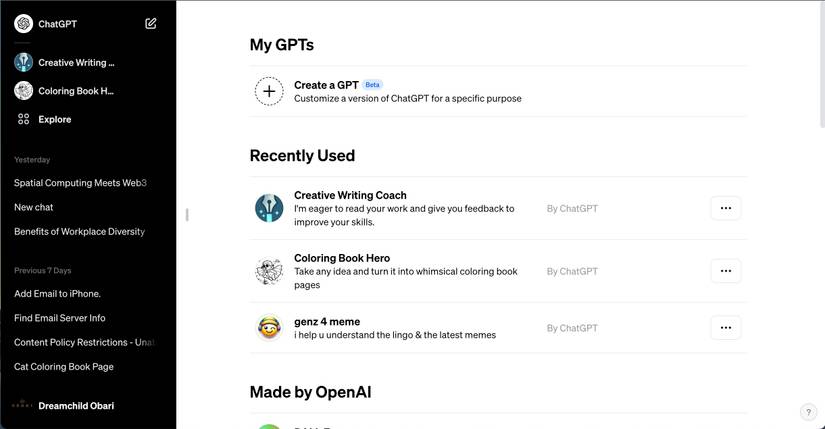
Task: Click the help question mark icon
Action: click(809, 412)
